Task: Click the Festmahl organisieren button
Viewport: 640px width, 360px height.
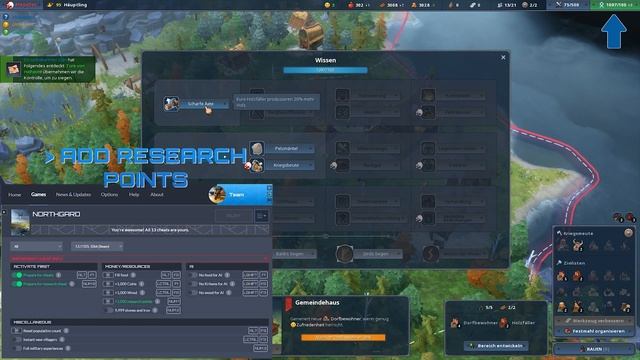Action: tap(594, 331)
